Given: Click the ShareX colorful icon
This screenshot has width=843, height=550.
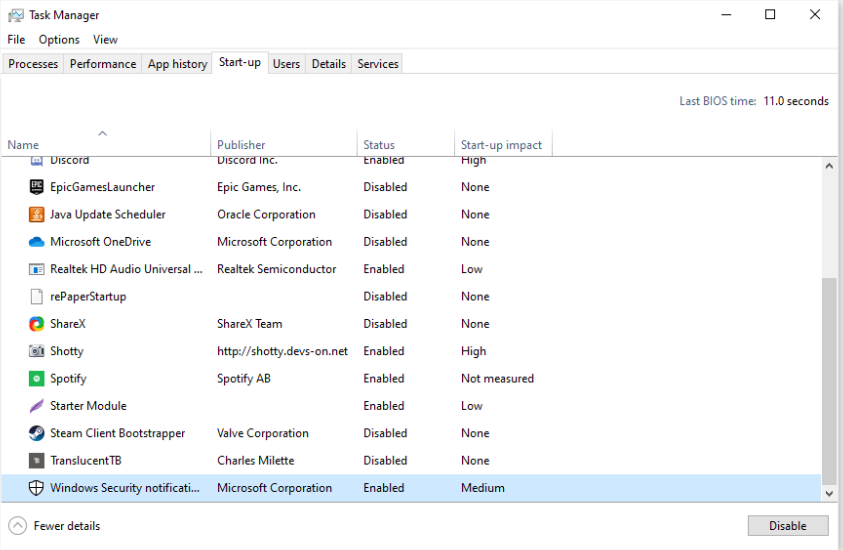Looking at the screenshot, I should [36, 324].
